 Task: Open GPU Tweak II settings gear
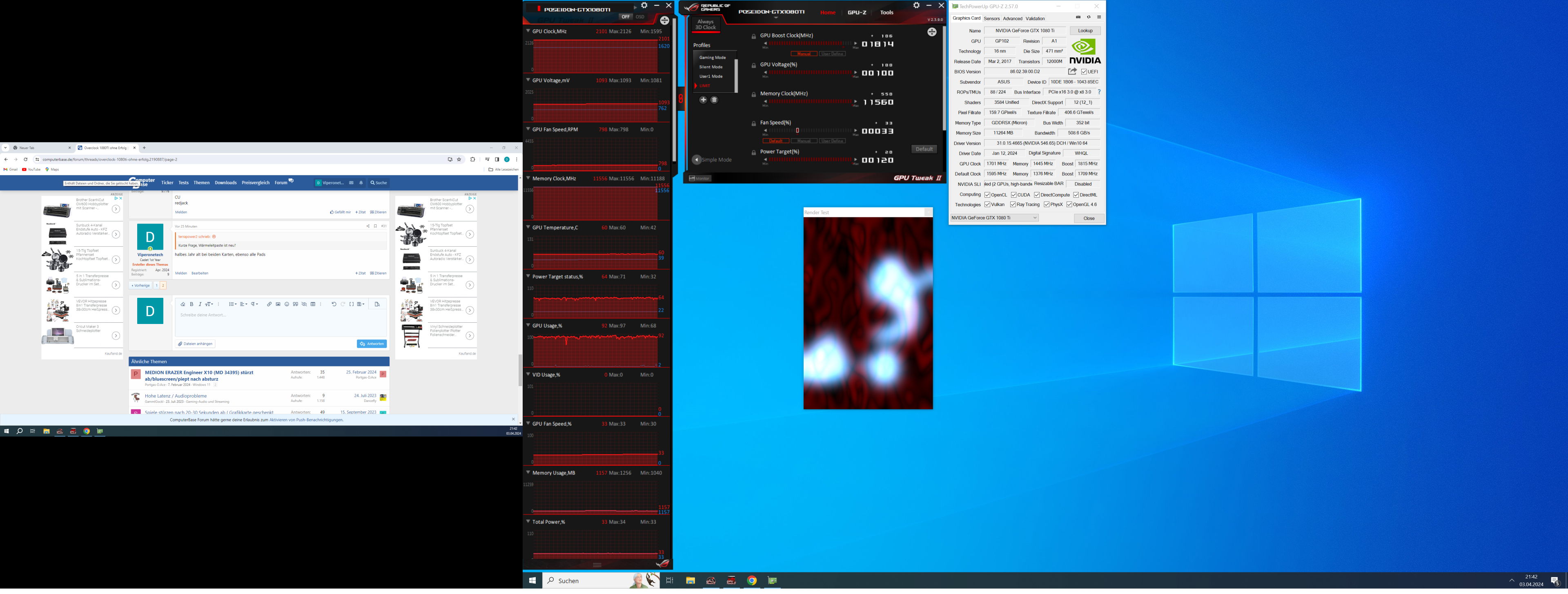point(916,5)
